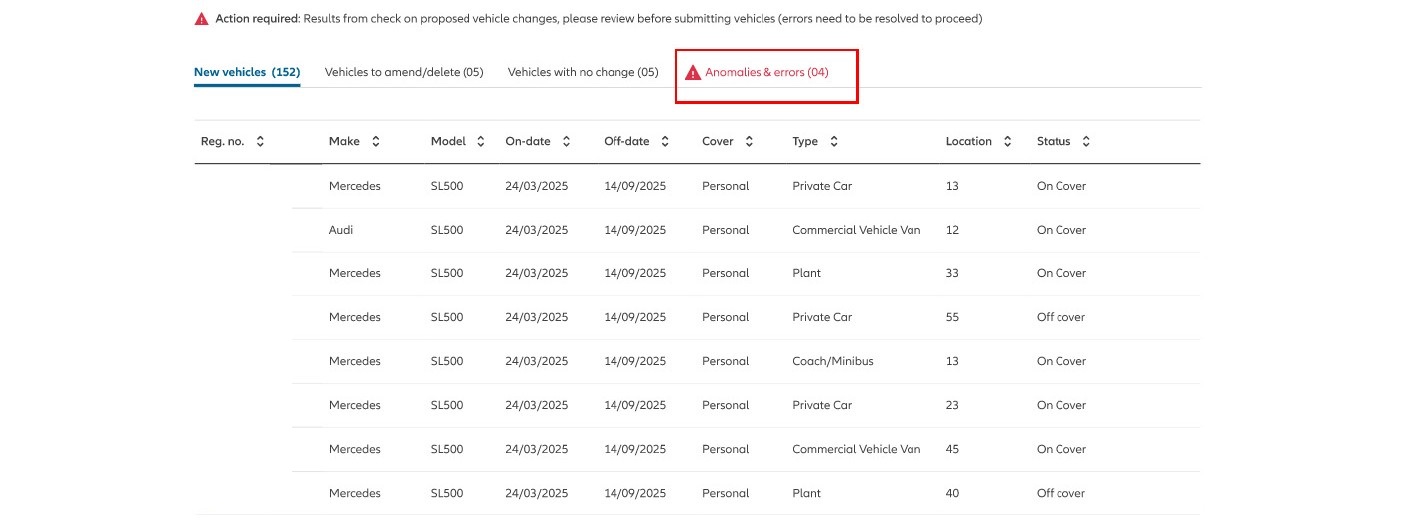Sort vehicles by Off-date
This screenshot has width=1414, height=523.
pyautogui.click(x=664, y=142)
